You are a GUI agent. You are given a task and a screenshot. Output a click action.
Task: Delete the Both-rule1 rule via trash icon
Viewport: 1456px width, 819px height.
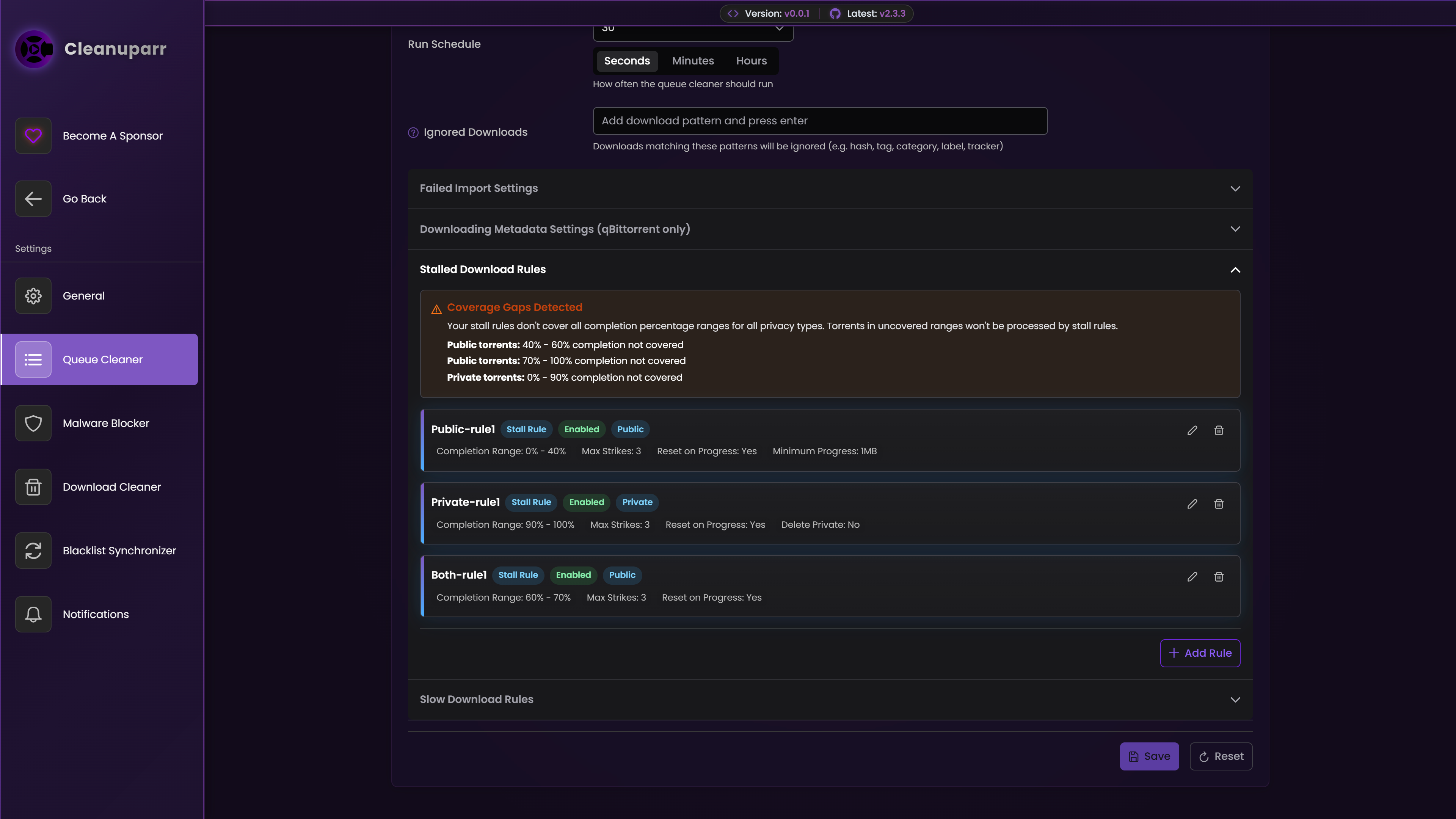[1219, 576]
